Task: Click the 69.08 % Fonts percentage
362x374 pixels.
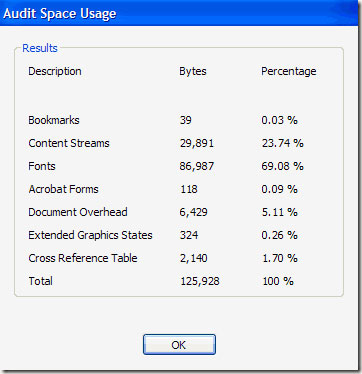Action: pyautogui.click(x=282, y=166)
